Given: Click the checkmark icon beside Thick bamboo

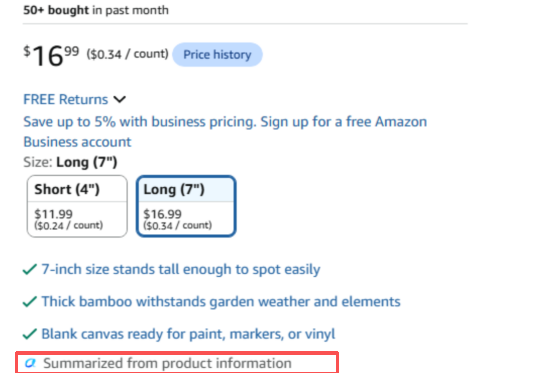Looking at the screenshot, I should pos(30,302).
